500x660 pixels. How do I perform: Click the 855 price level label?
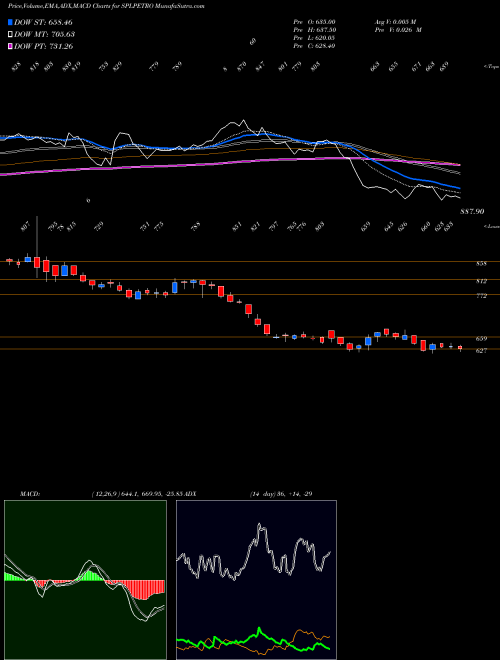tap(481, 263)
